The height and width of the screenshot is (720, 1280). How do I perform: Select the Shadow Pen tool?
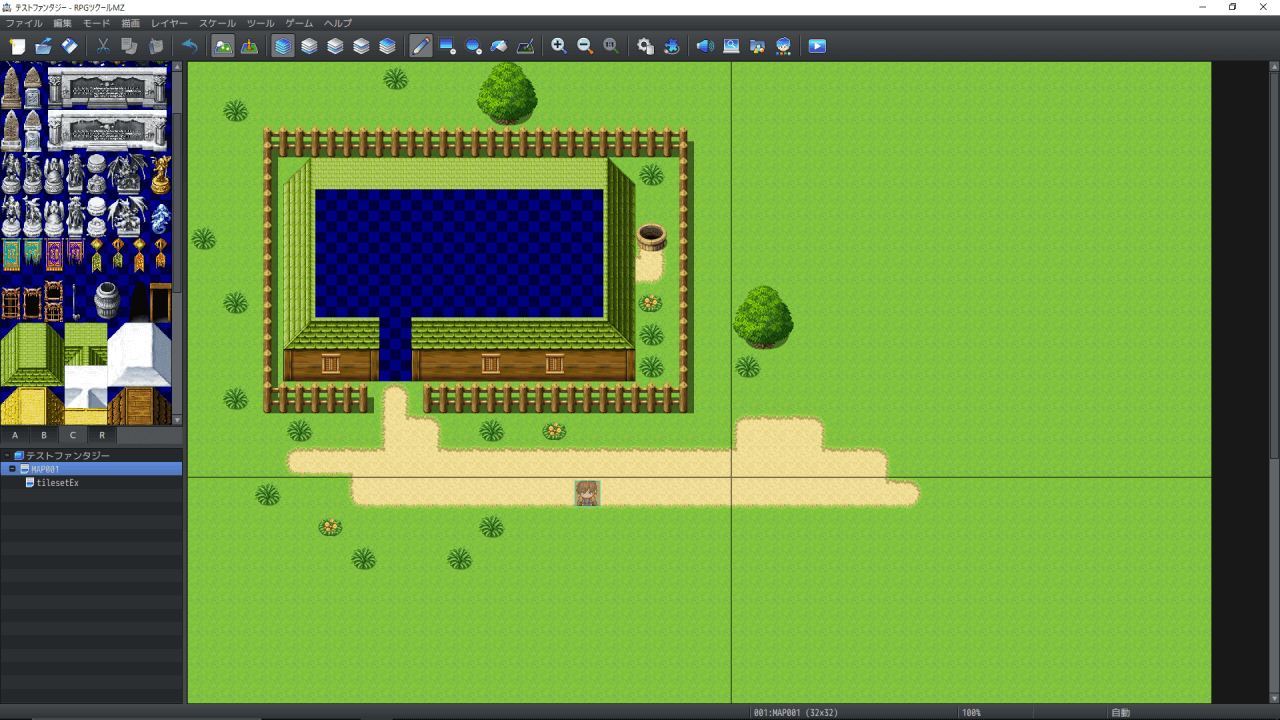point(525,46)
